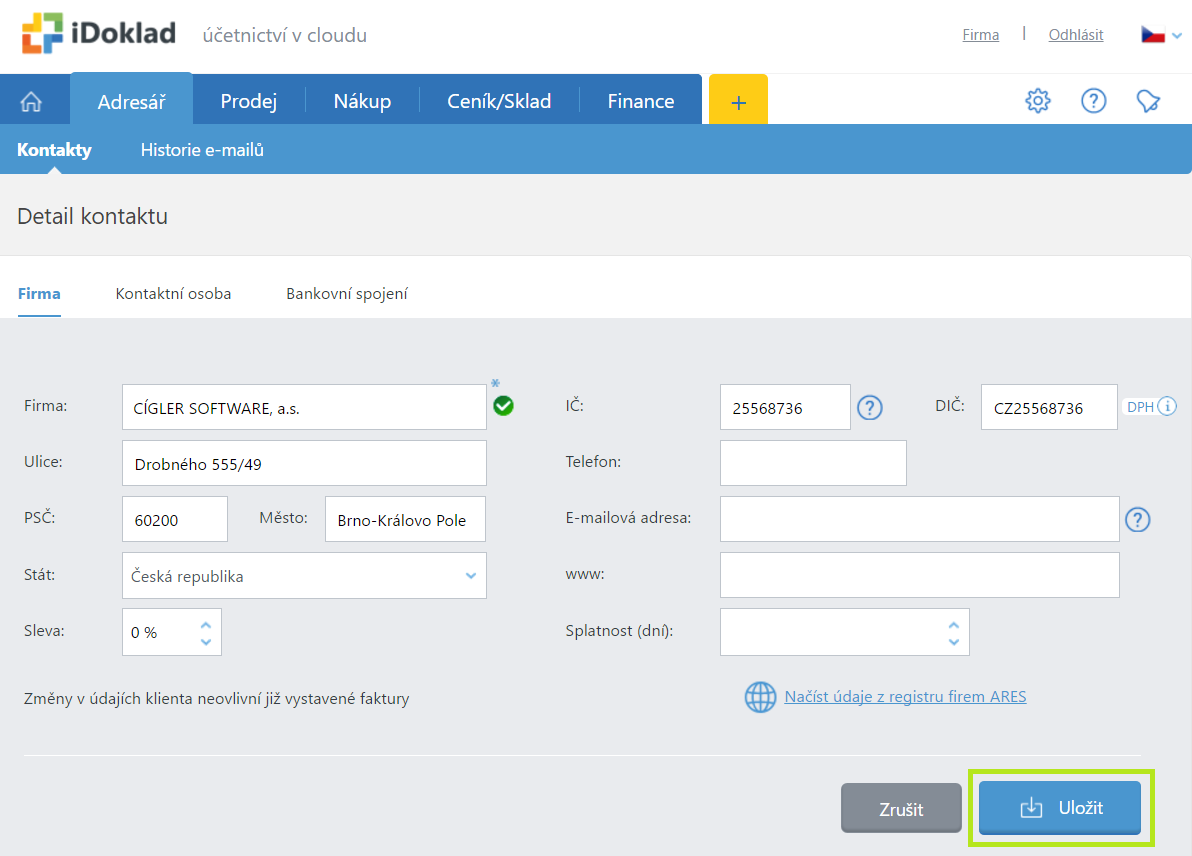Click the yellow plus quick-add button
Screen dimensions: 1192x856
[x=738, y=100]
